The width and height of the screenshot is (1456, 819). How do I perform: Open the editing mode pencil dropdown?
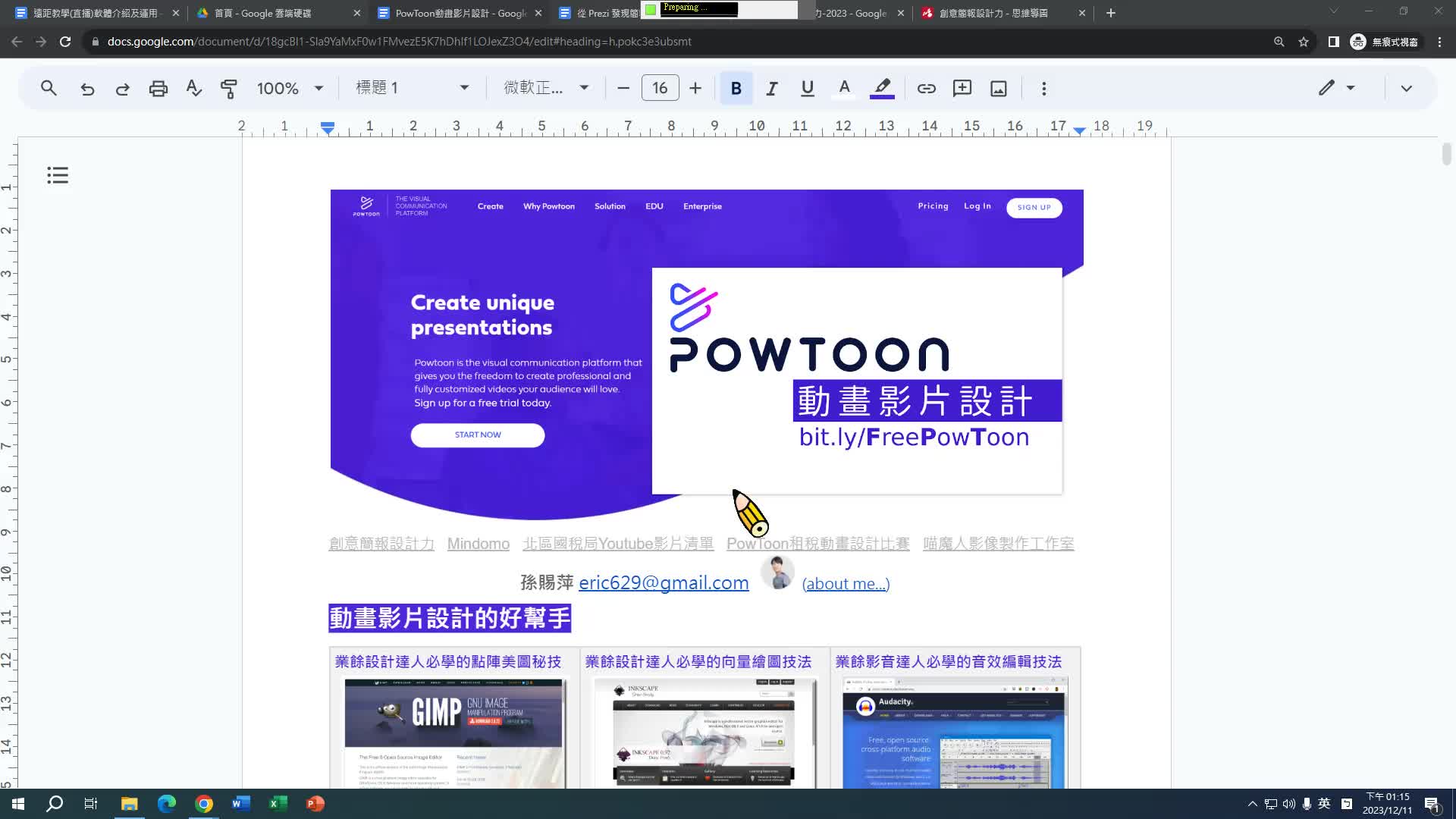click(x=1336, y=88)
